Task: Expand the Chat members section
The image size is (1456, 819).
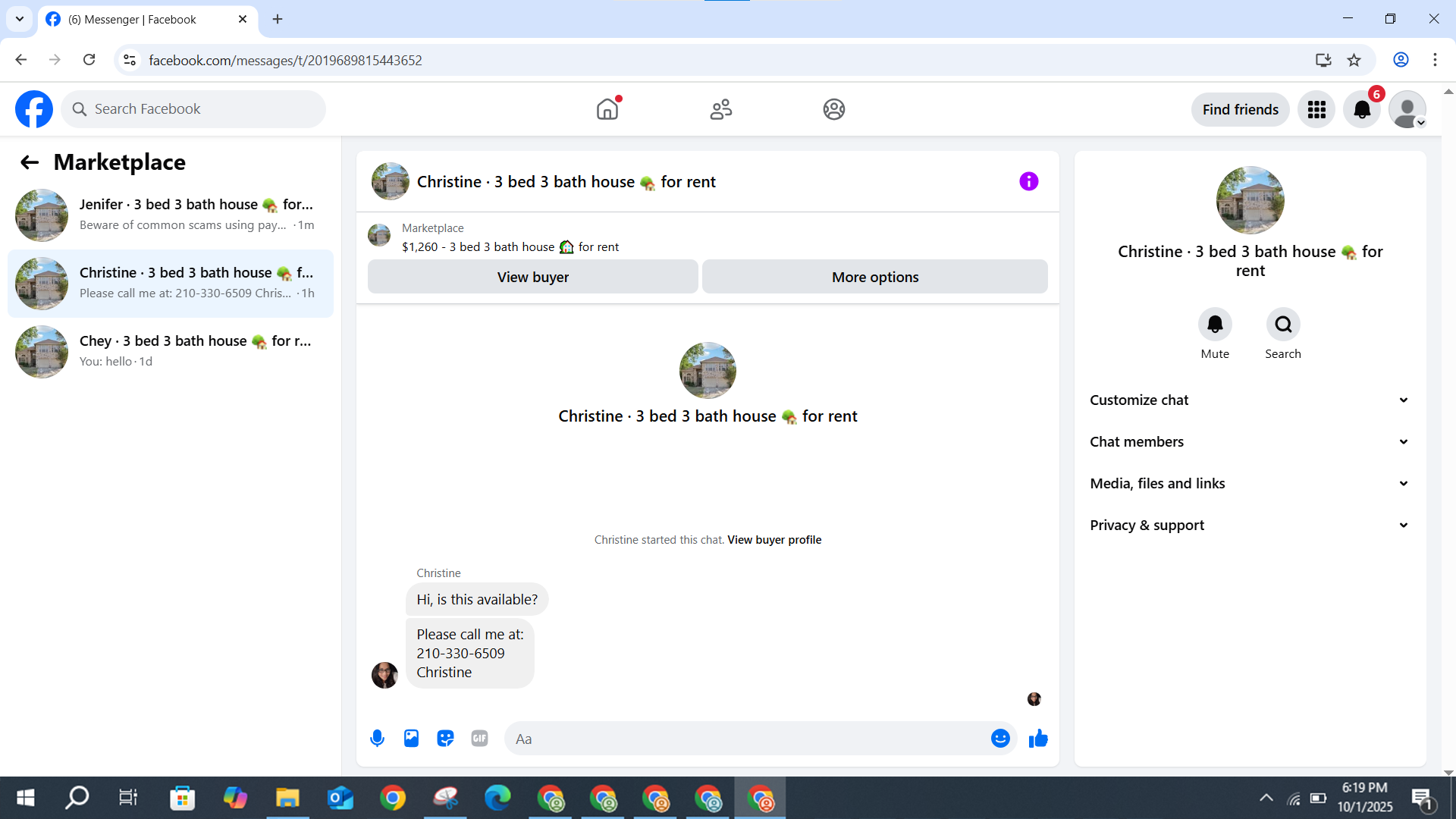Action: (x=1250, y=442)
